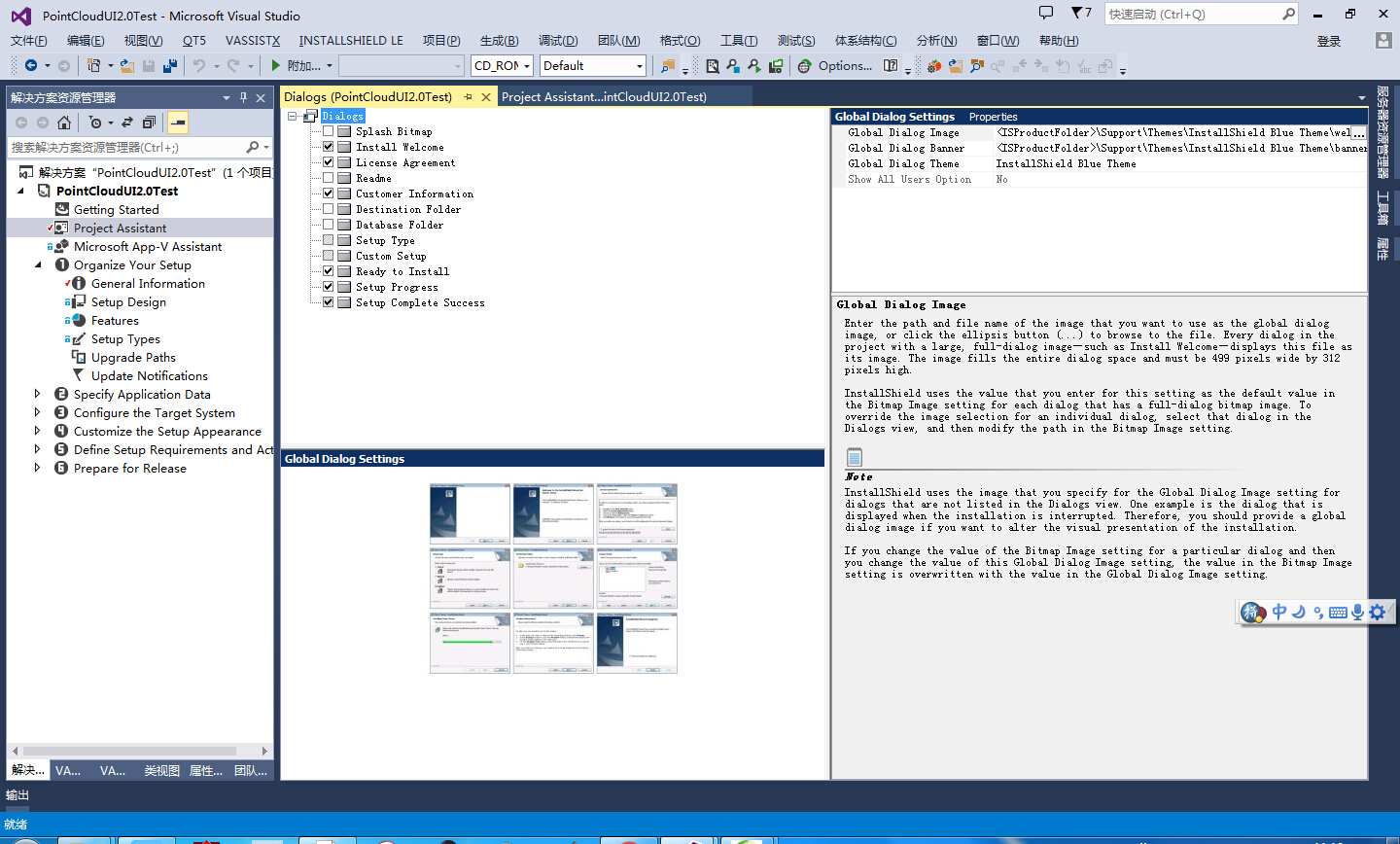Uncheck the License Agreement checkbox
The height and width of the screenshot is (844, 1400).
click(329, 162)
